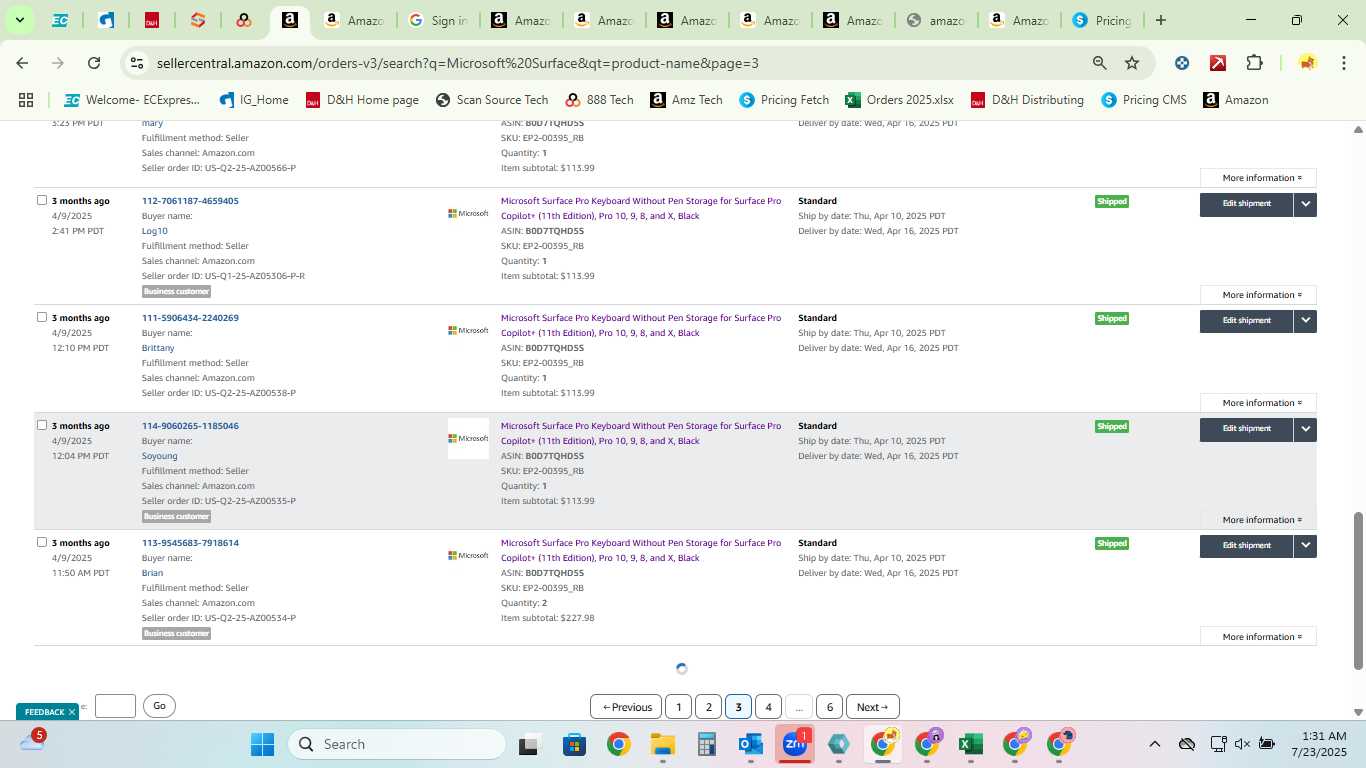Image resolution: width=1366 pixels, height=768 pixels.
Task: Open the Chrome extensions puzzle icon
Action: [x=1254, y=63]
